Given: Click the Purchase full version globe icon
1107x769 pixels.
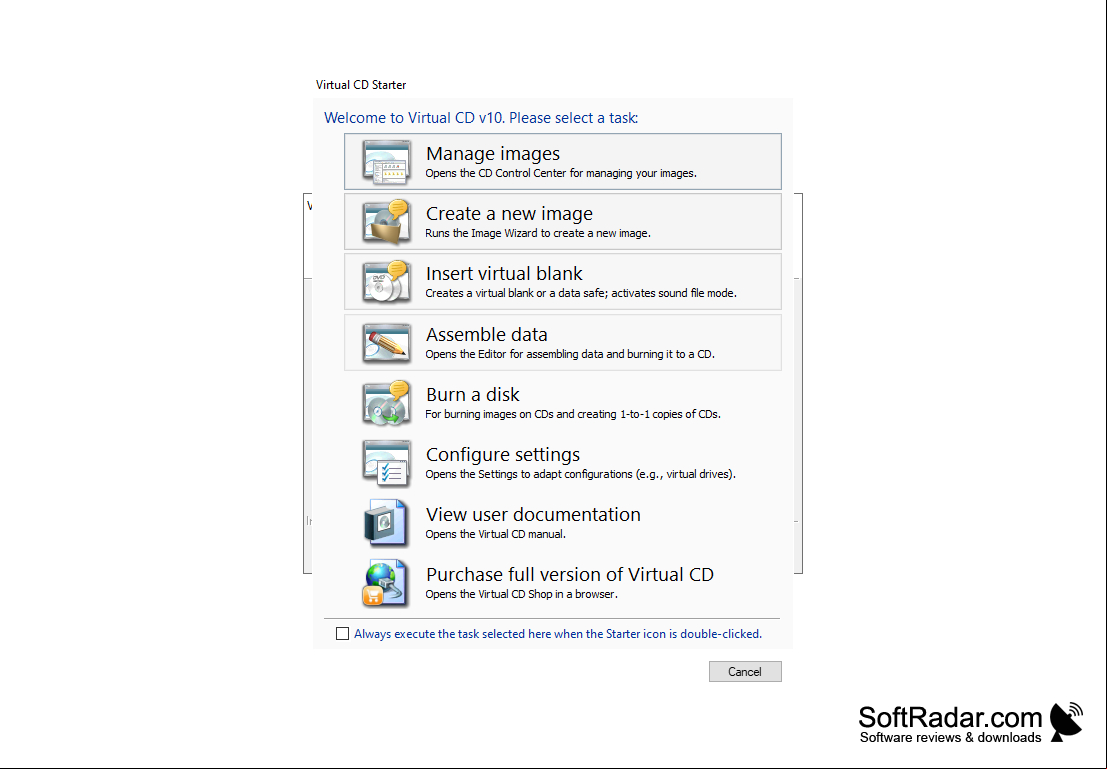Looking at the screenshot, I should pos(385,583).
